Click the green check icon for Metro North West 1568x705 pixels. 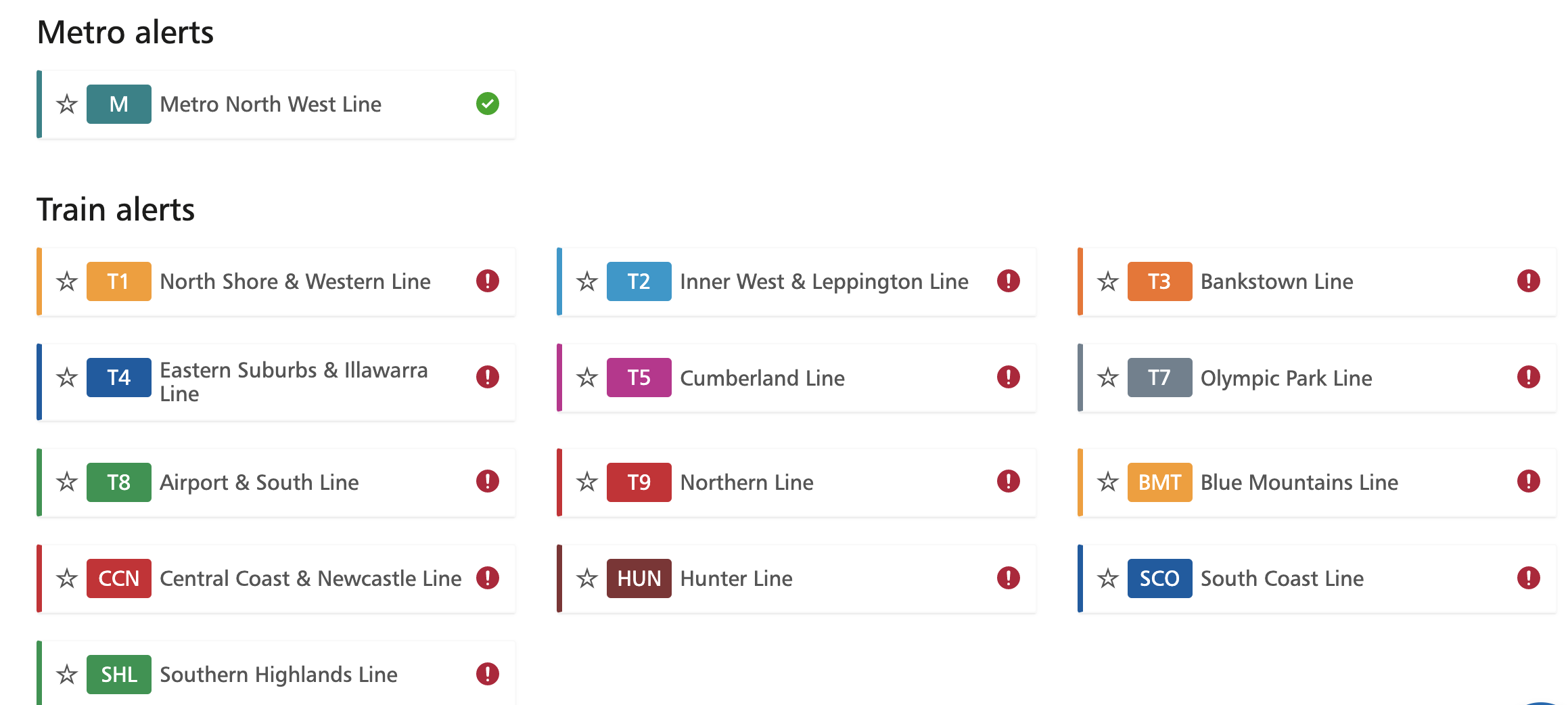pos(487,104)
